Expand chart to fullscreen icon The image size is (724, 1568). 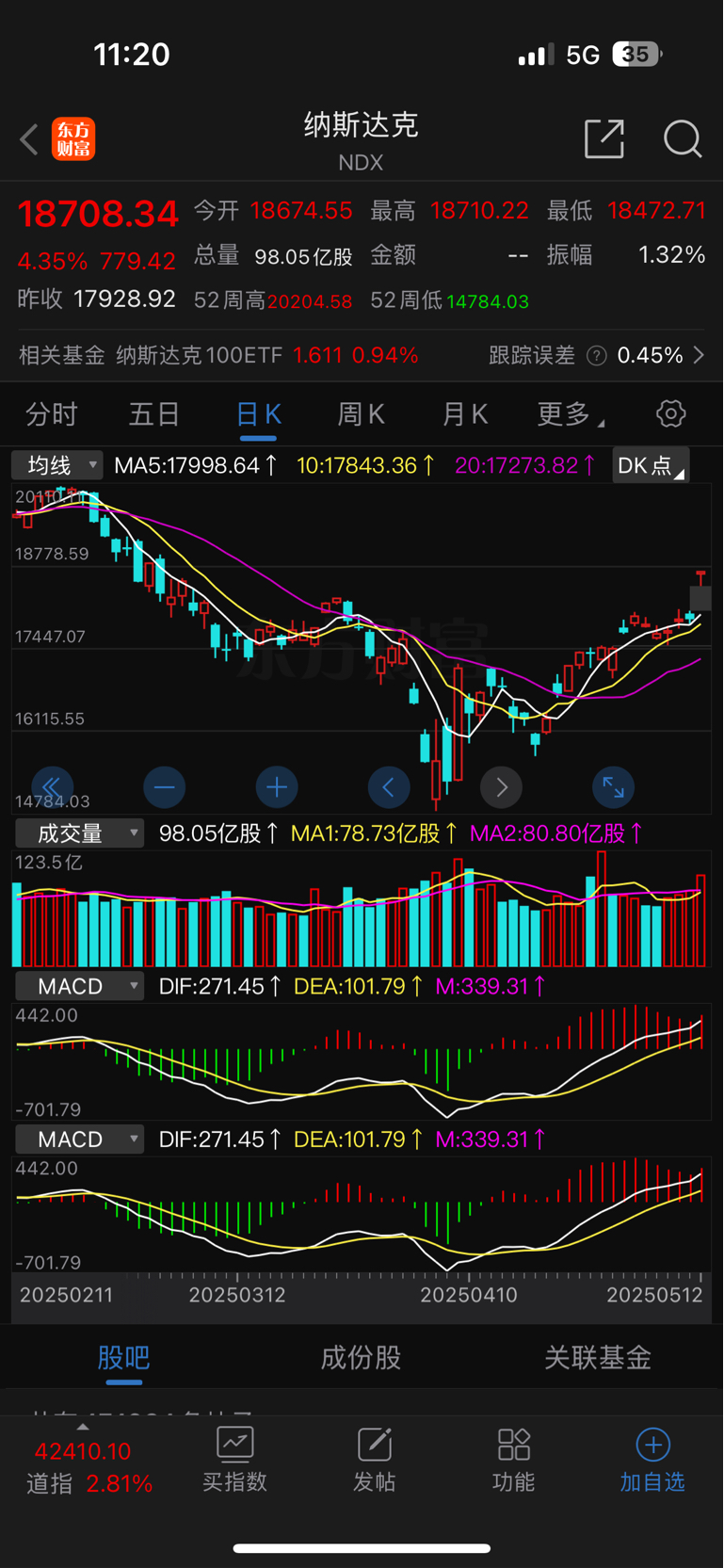pos(613,786)
